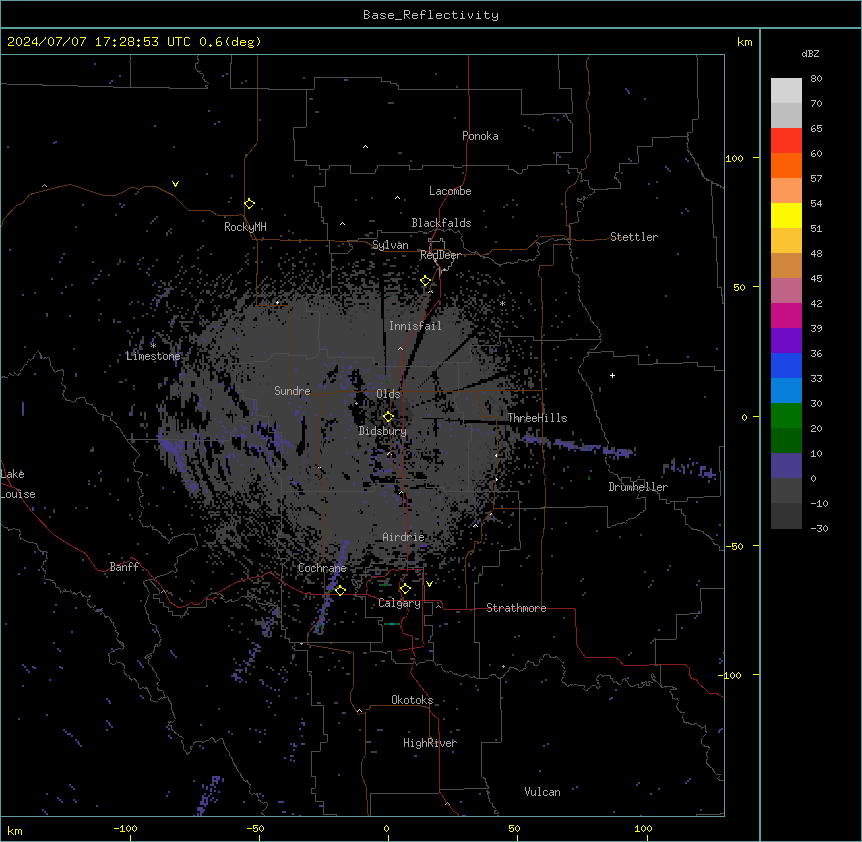Click the green 30 dBZ color swatch

(x=786, y=416)
